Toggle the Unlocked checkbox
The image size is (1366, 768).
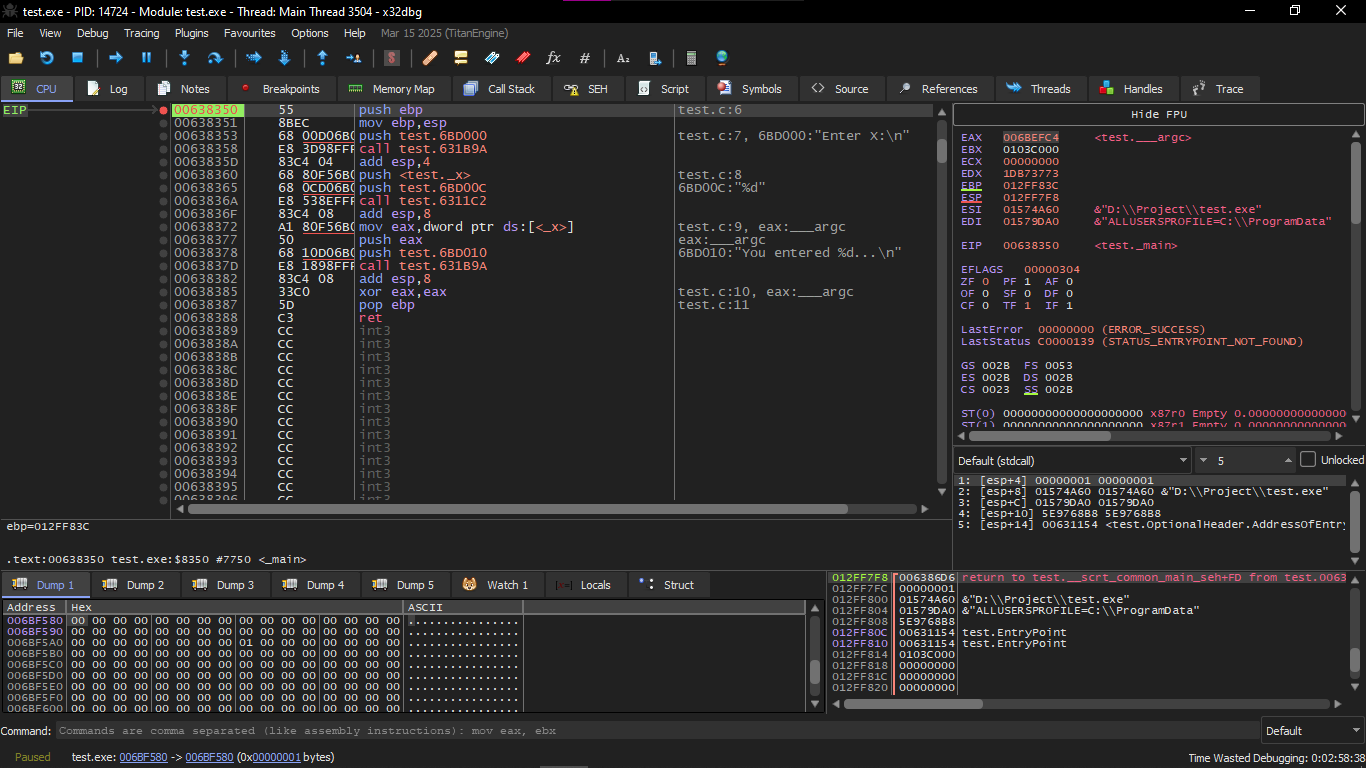[x=1308, y=460]
